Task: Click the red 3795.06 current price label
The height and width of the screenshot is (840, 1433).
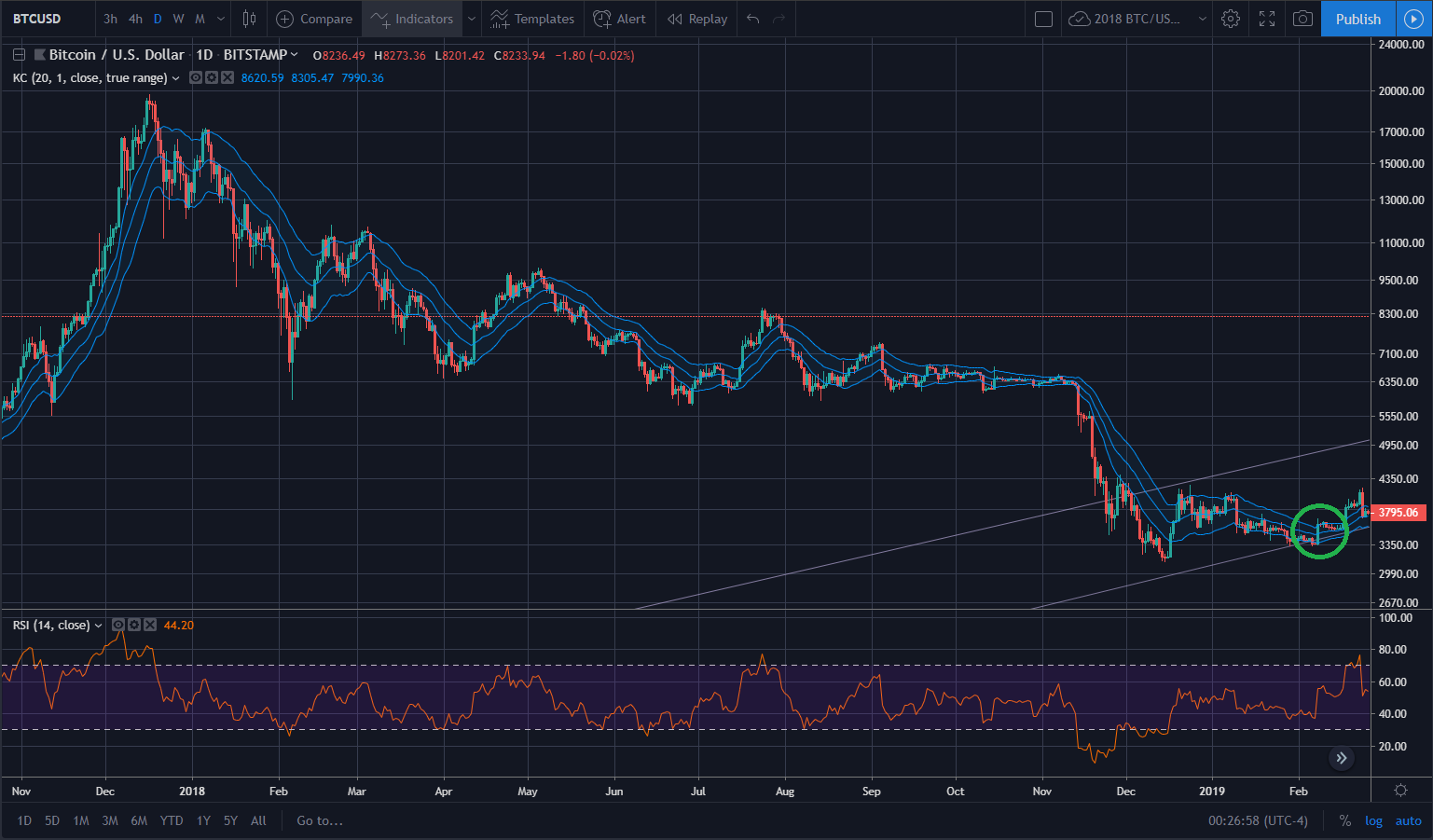Action: click(x=1399, y=513)
